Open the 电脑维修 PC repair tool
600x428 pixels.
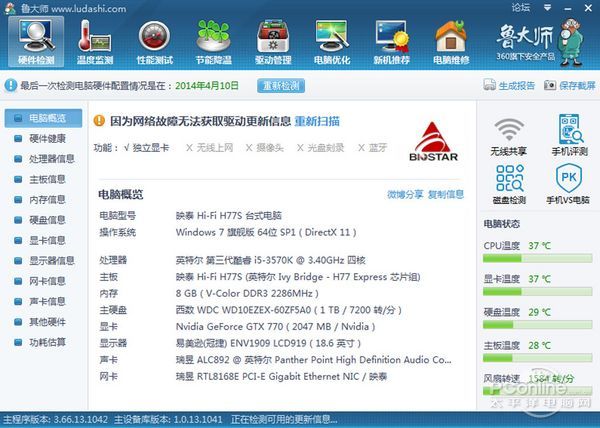pos(451,42)
